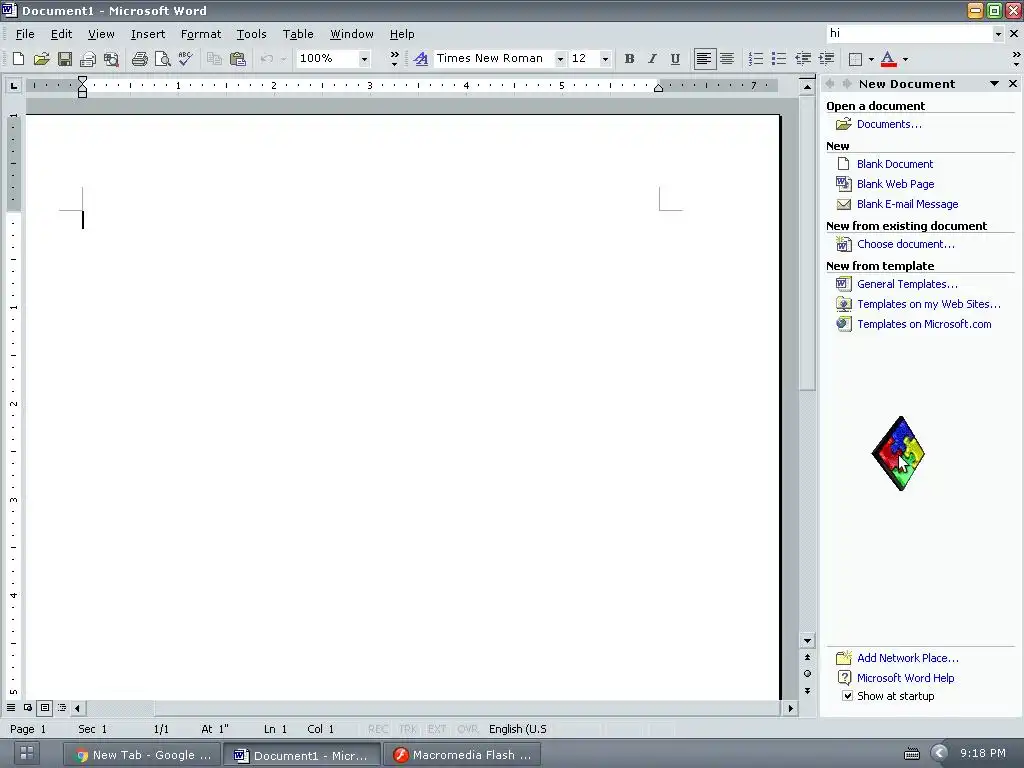
Task: Open the Tools menu
Action: [x=251, y=34]
